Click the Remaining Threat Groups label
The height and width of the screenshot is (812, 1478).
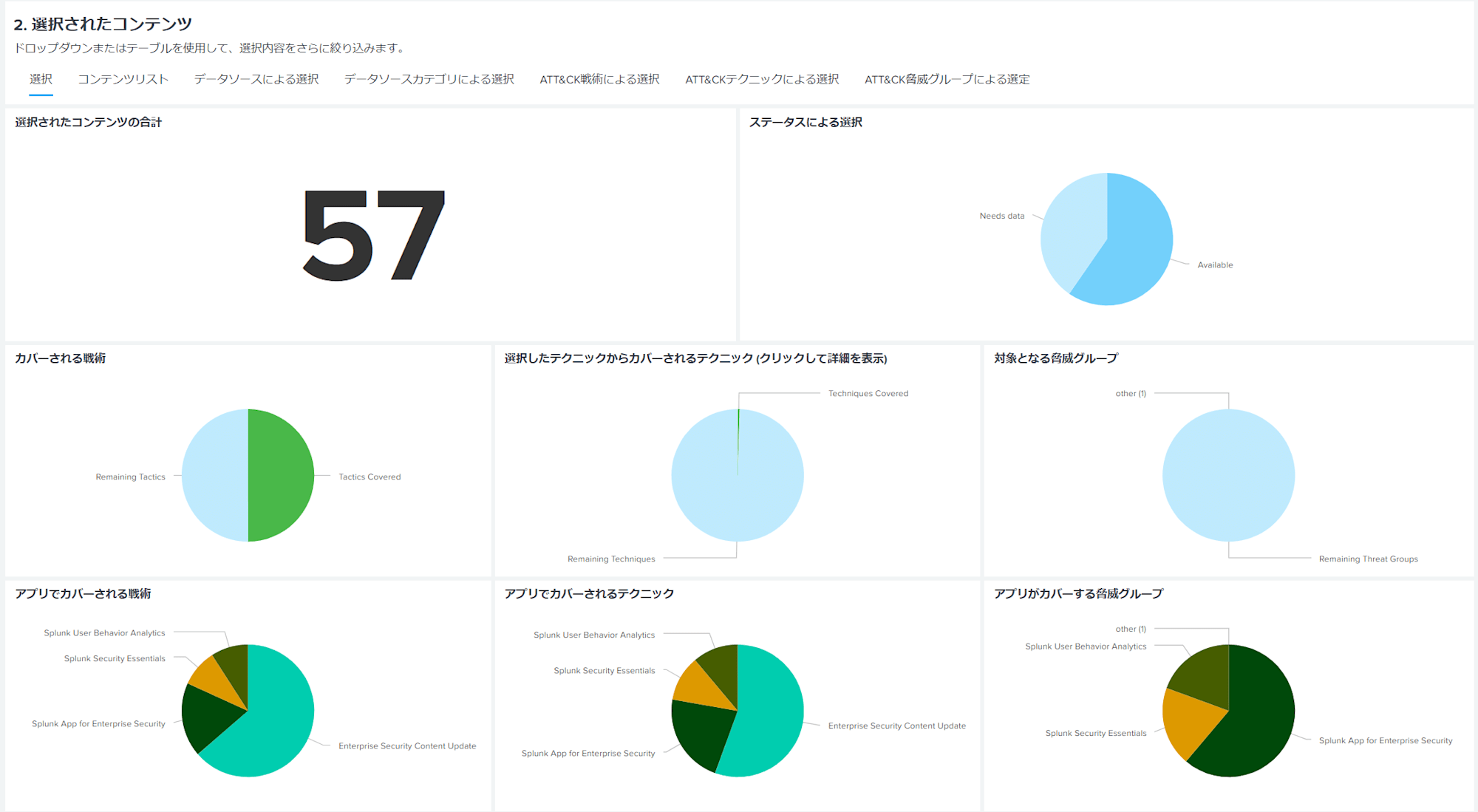(x=1368, y=559)
